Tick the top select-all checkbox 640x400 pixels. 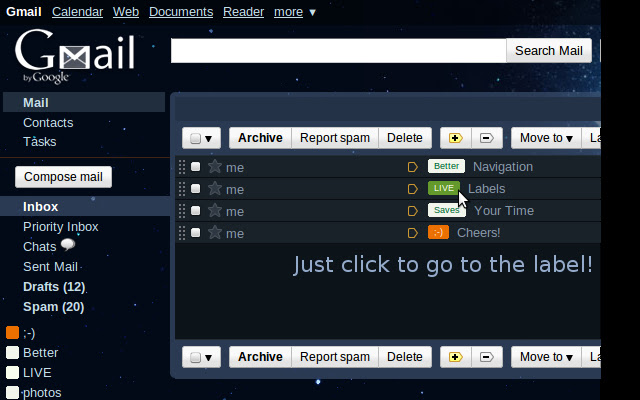tap(195, 138)
